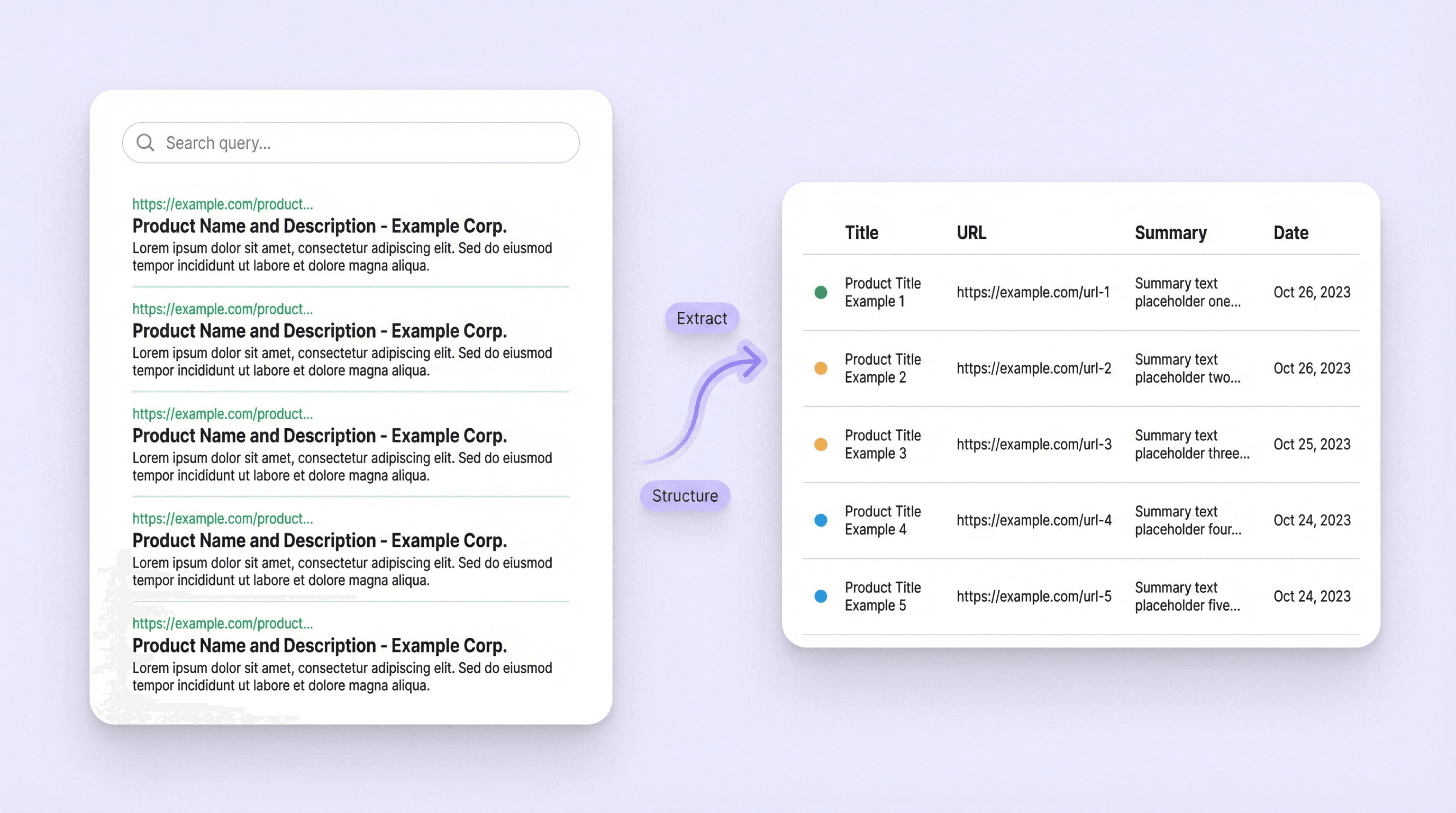Click the blue dot beside Example 5

(x=821, y=596)
